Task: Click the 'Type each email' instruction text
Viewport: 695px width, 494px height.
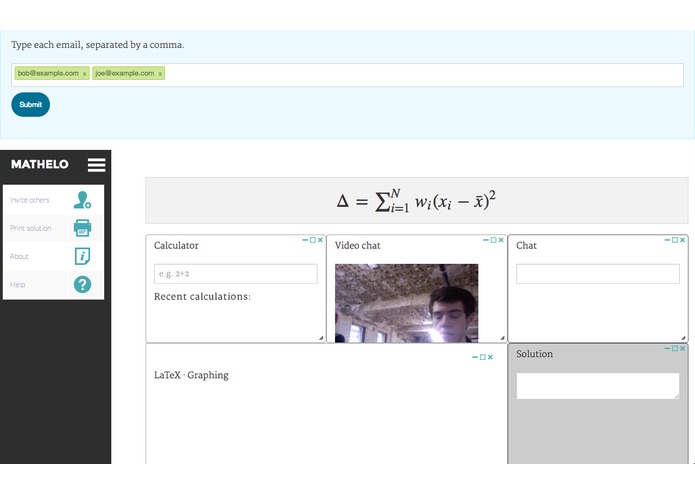Action: 98,45
